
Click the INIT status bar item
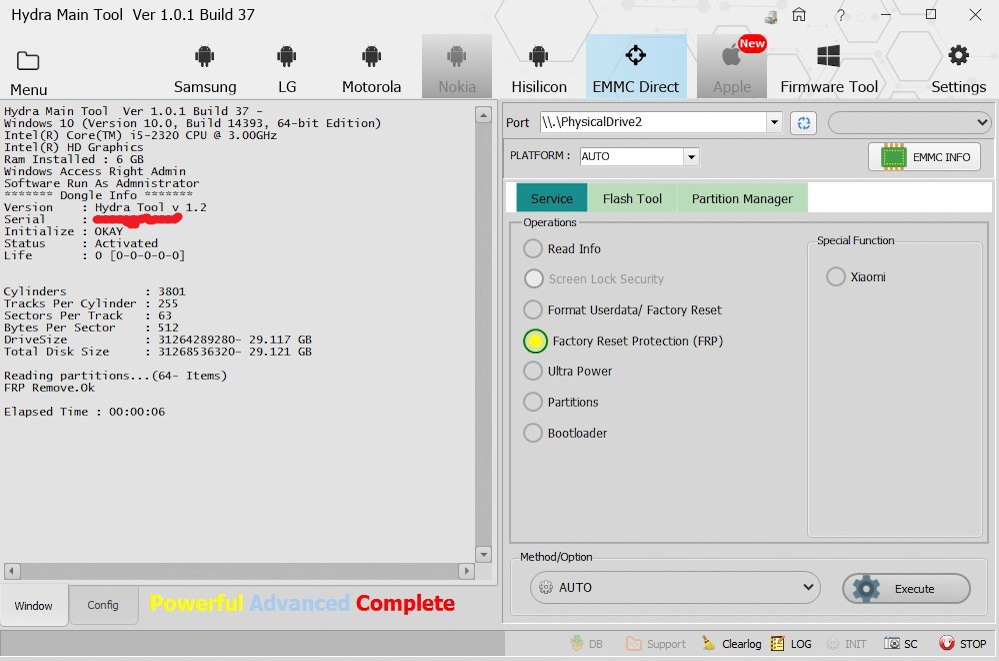point(846,644)
